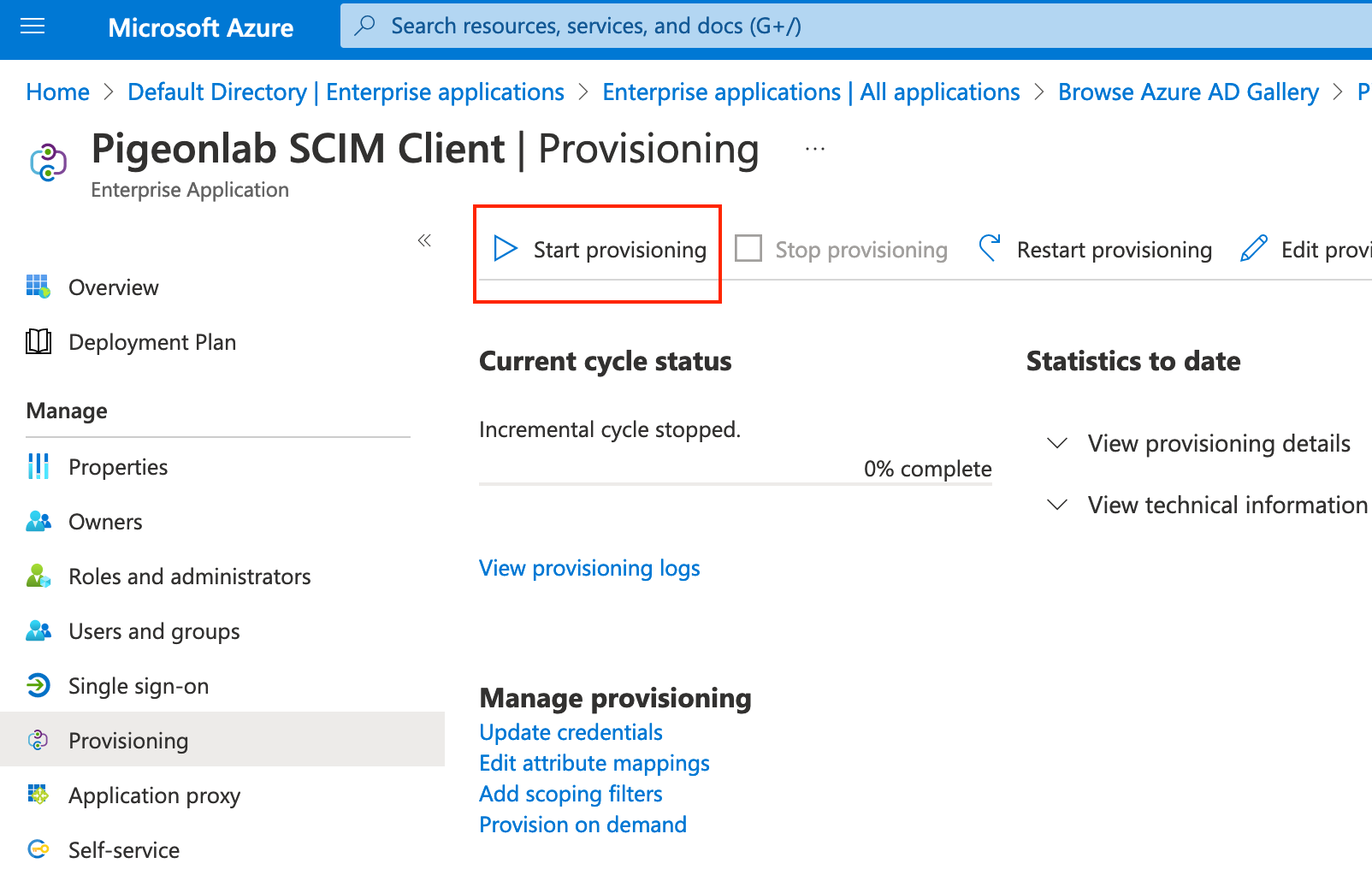Collapse the sidebar with double chevron
This screenshot has height=881, width=1372.
click(424, 240)
